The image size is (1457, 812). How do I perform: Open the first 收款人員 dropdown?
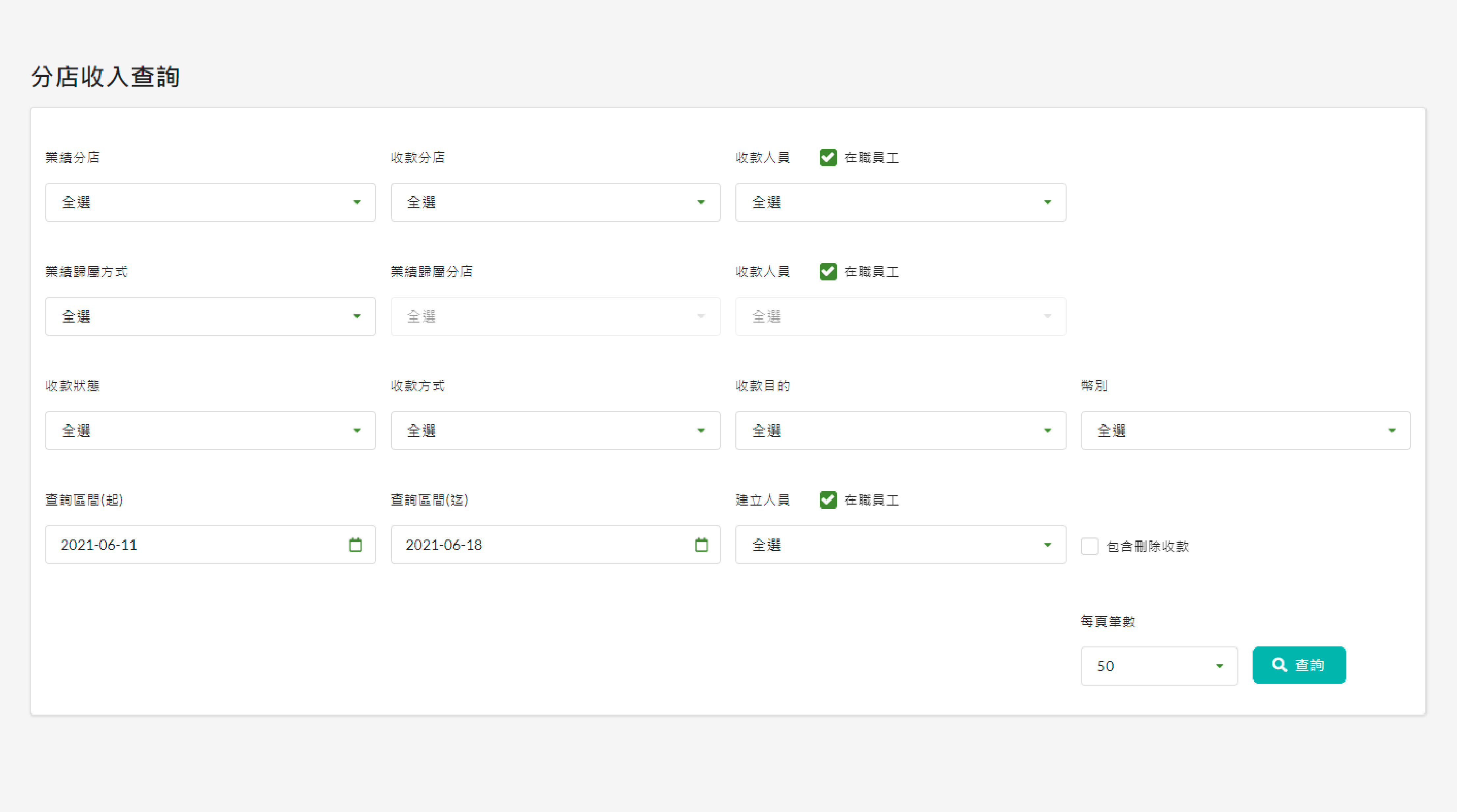click(x=900, y=202)
